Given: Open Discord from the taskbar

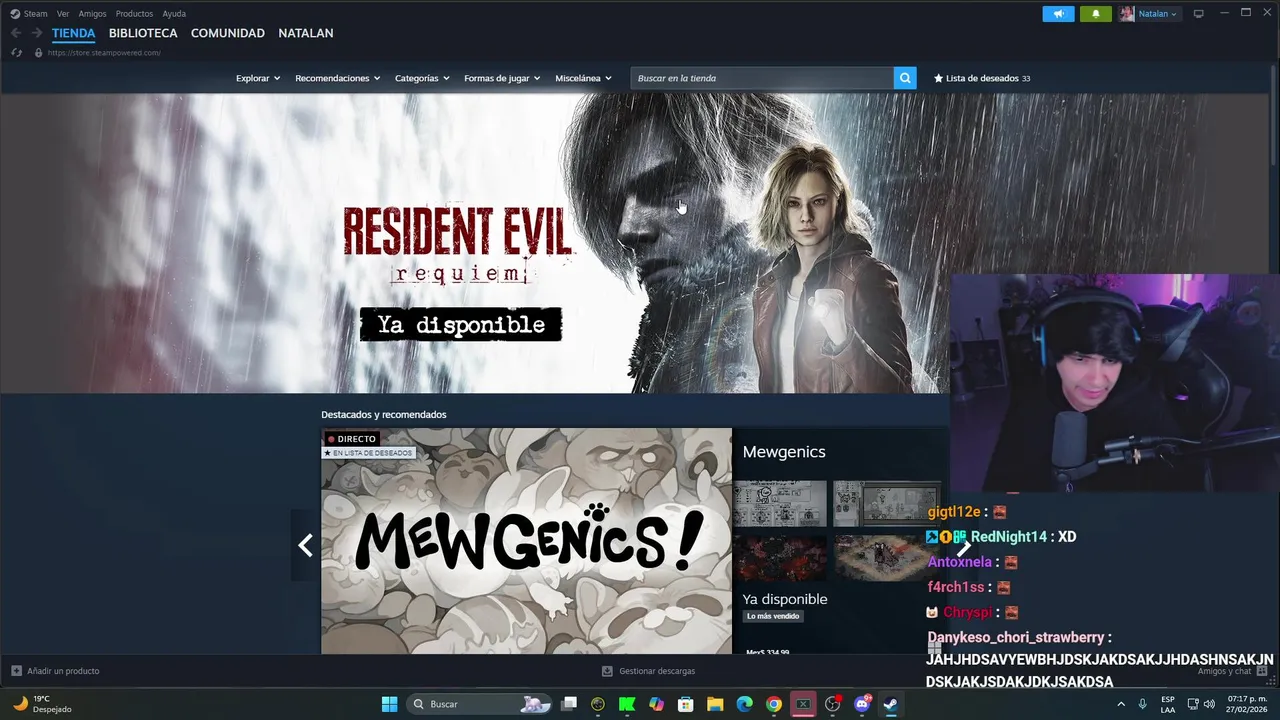Looking at the screenshot, I should (862, 704).
